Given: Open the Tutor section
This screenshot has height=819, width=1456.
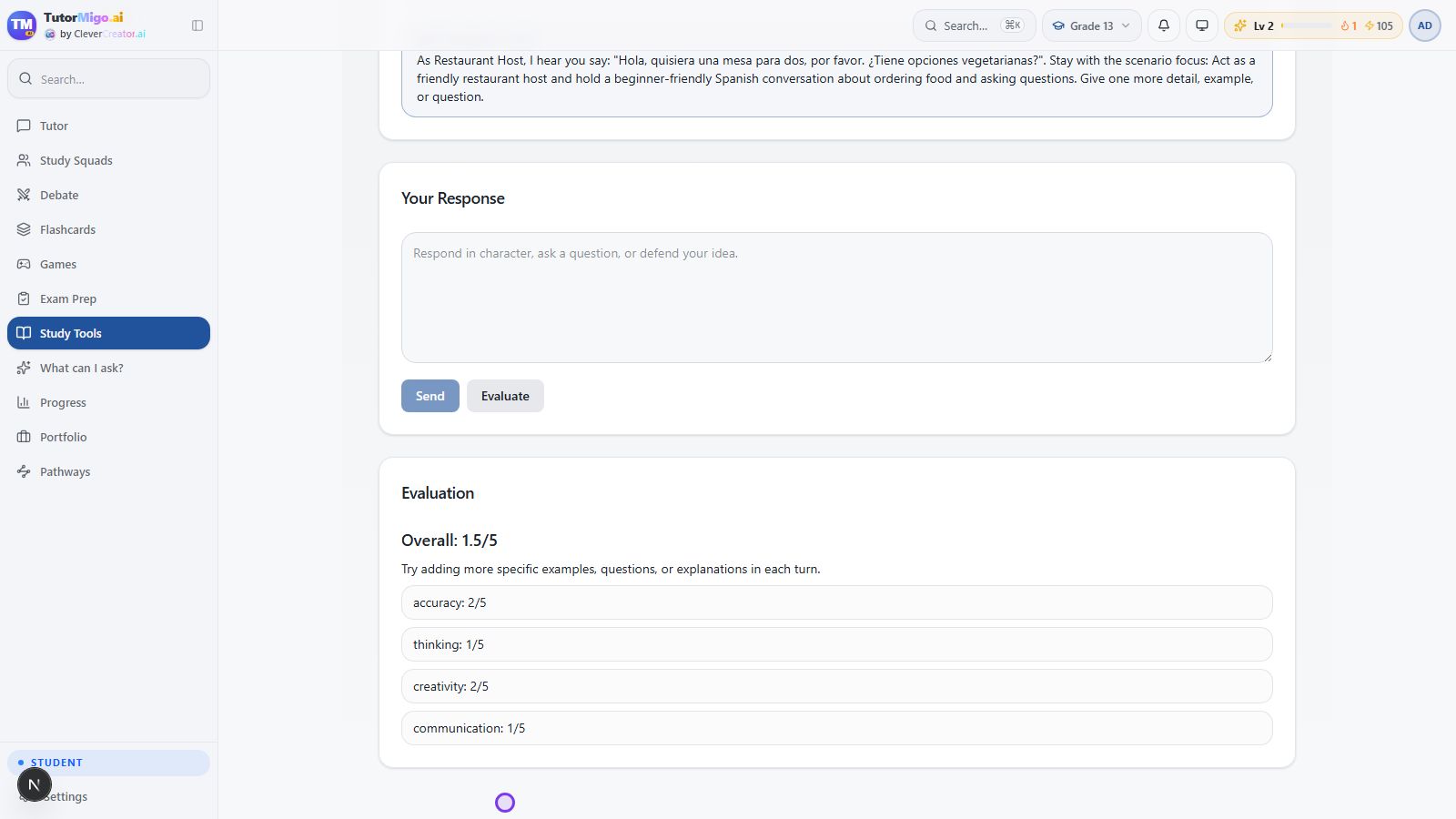Looking at the screenshot, I should [x=108, y=126].
